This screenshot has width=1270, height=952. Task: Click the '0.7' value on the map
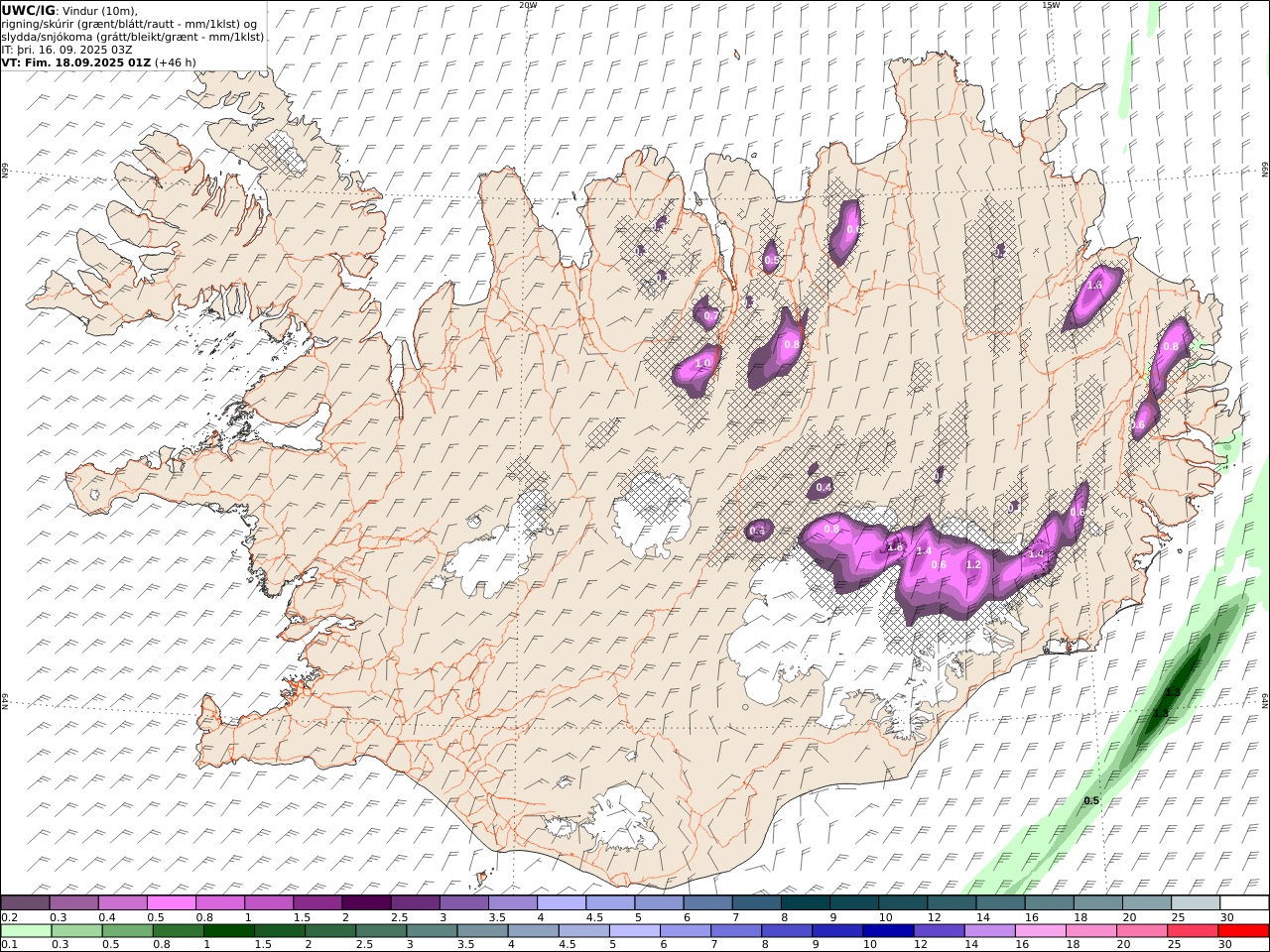pos(710,315)
